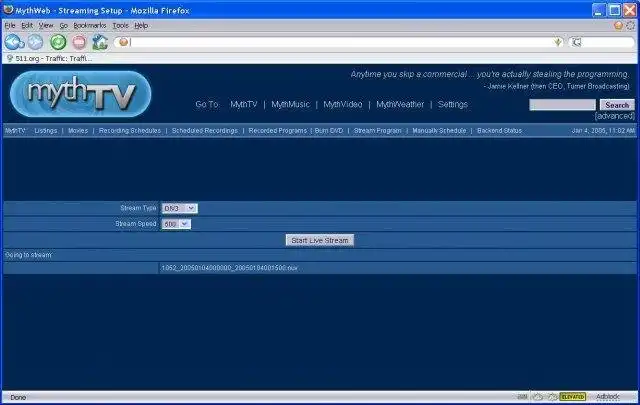Open the advanced search link
The image size is (640, 405).
tap(615, 116)
